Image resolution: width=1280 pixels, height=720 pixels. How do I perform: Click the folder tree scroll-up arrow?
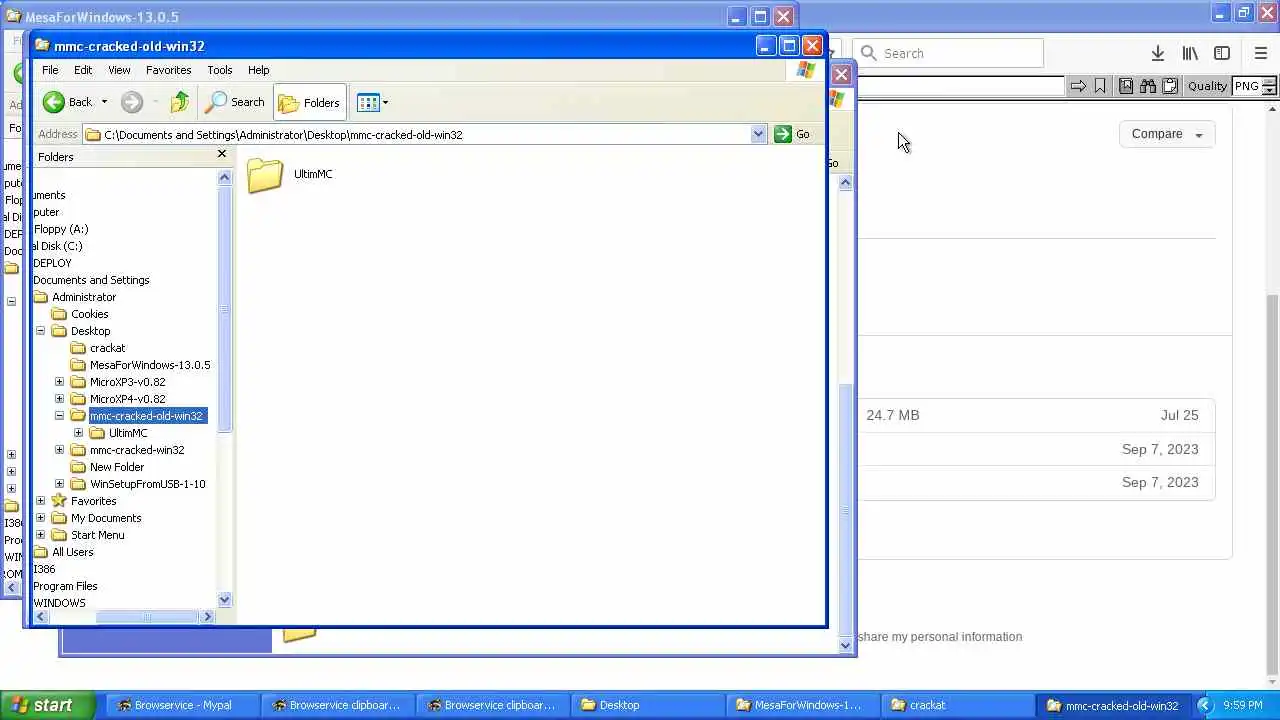(x=224, y=177)
